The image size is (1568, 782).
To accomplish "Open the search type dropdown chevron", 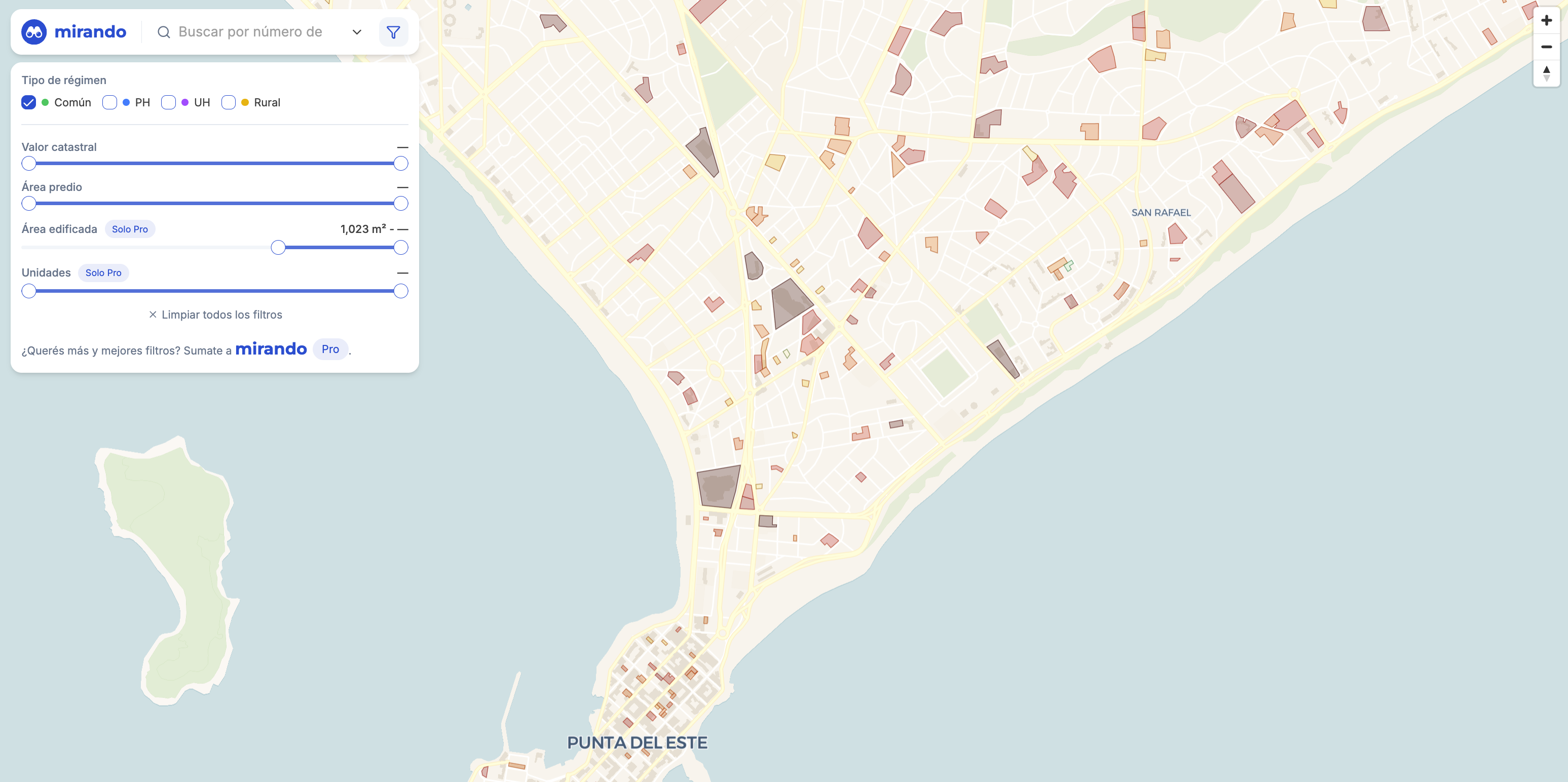I will click(357, 32).
